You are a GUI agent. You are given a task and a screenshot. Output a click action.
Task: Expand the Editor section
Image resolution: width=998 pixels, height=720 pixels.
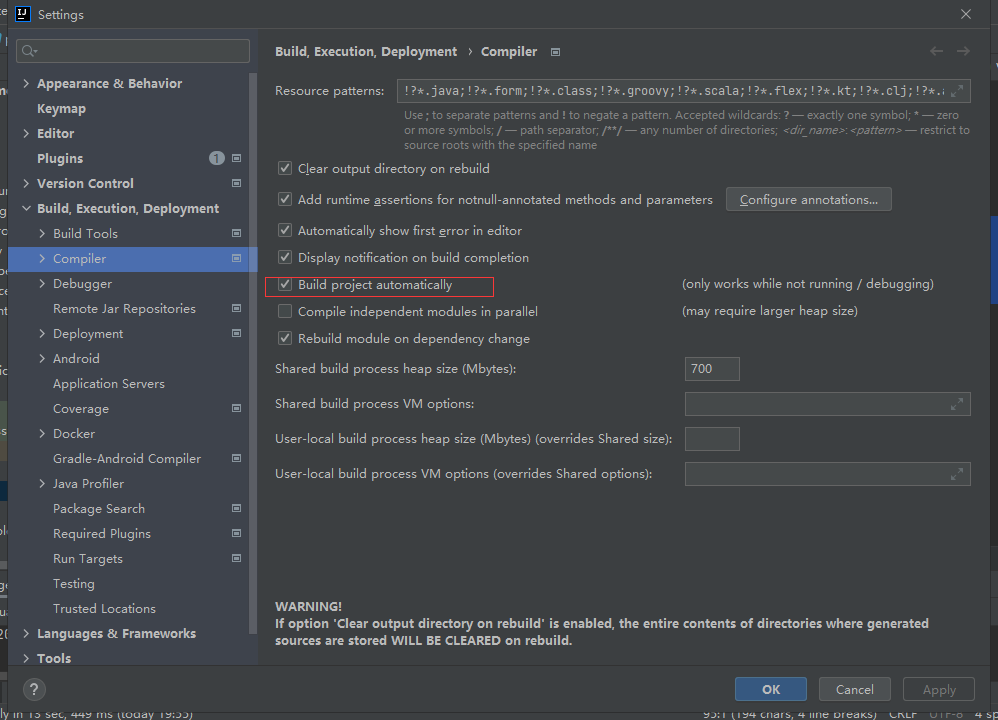tap(26, 133)
